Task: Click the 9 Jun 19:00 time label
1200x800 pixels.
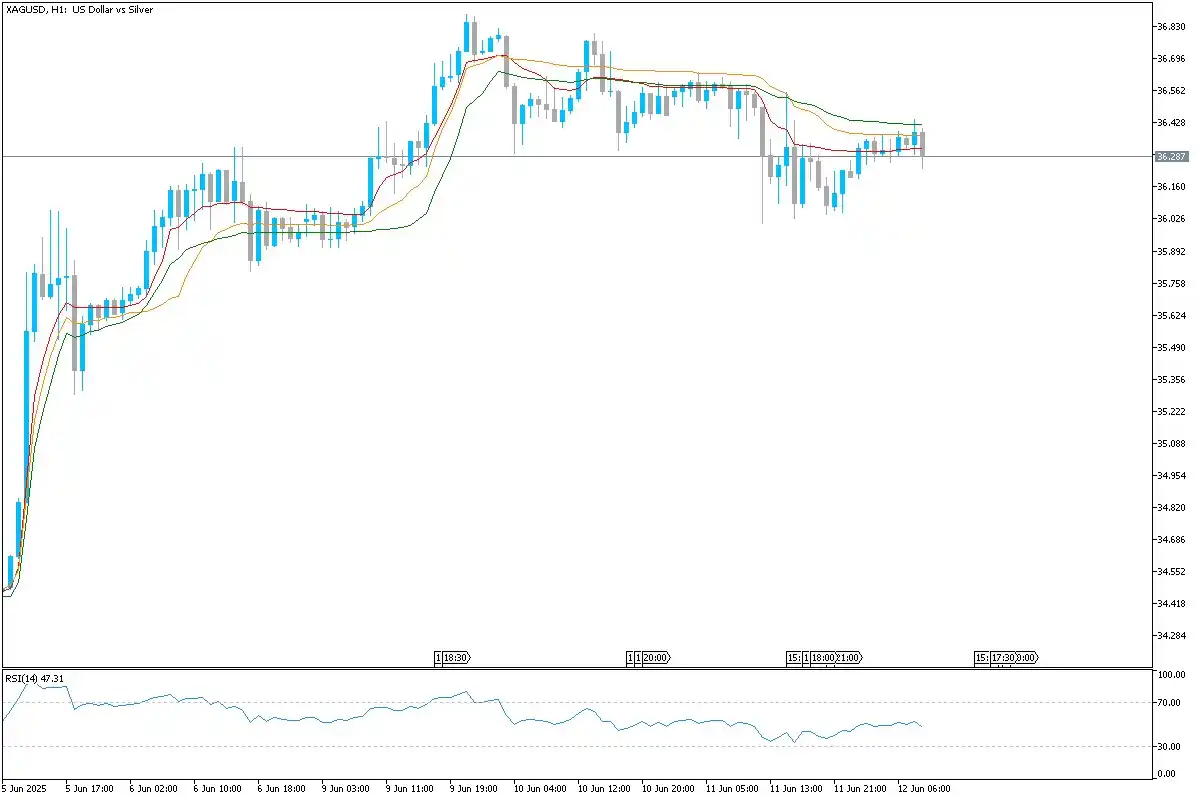Action: coord(473,788)
